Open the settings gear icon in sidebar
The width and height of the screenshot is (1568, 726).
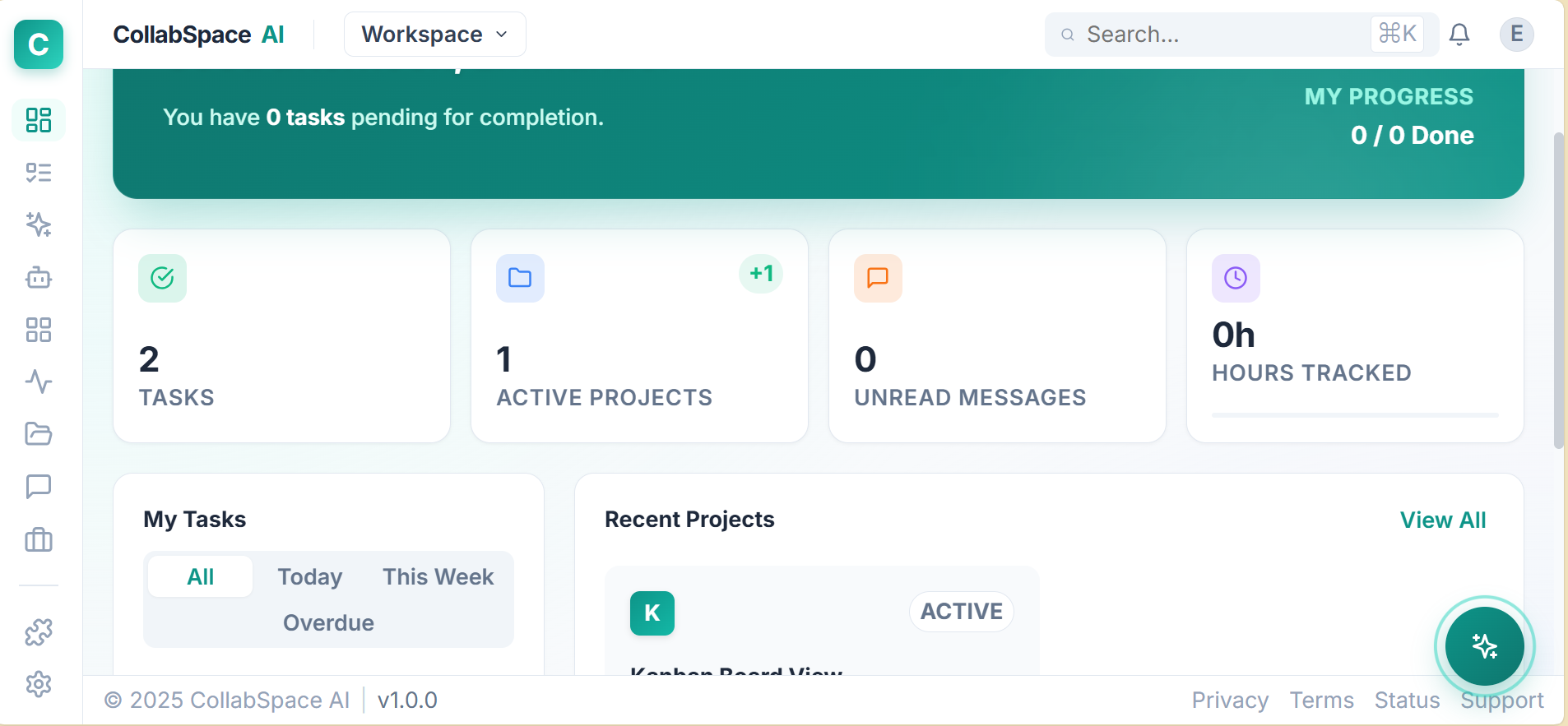[x=39, y=684]
